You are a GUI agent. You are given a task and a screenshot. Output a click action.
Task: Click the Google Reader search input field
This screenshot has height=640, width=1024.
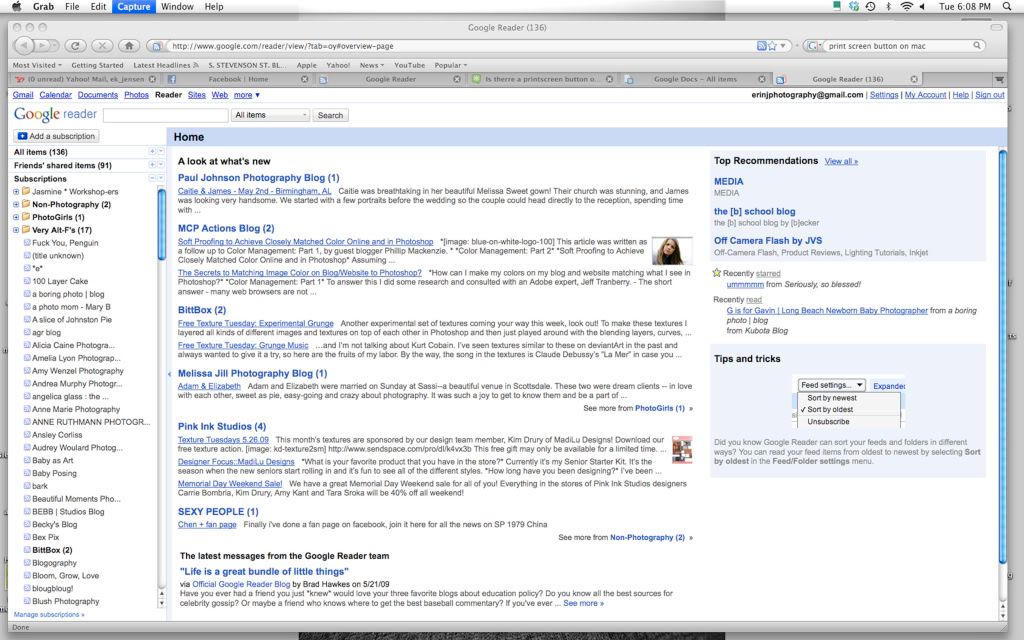tap(166, 115)
